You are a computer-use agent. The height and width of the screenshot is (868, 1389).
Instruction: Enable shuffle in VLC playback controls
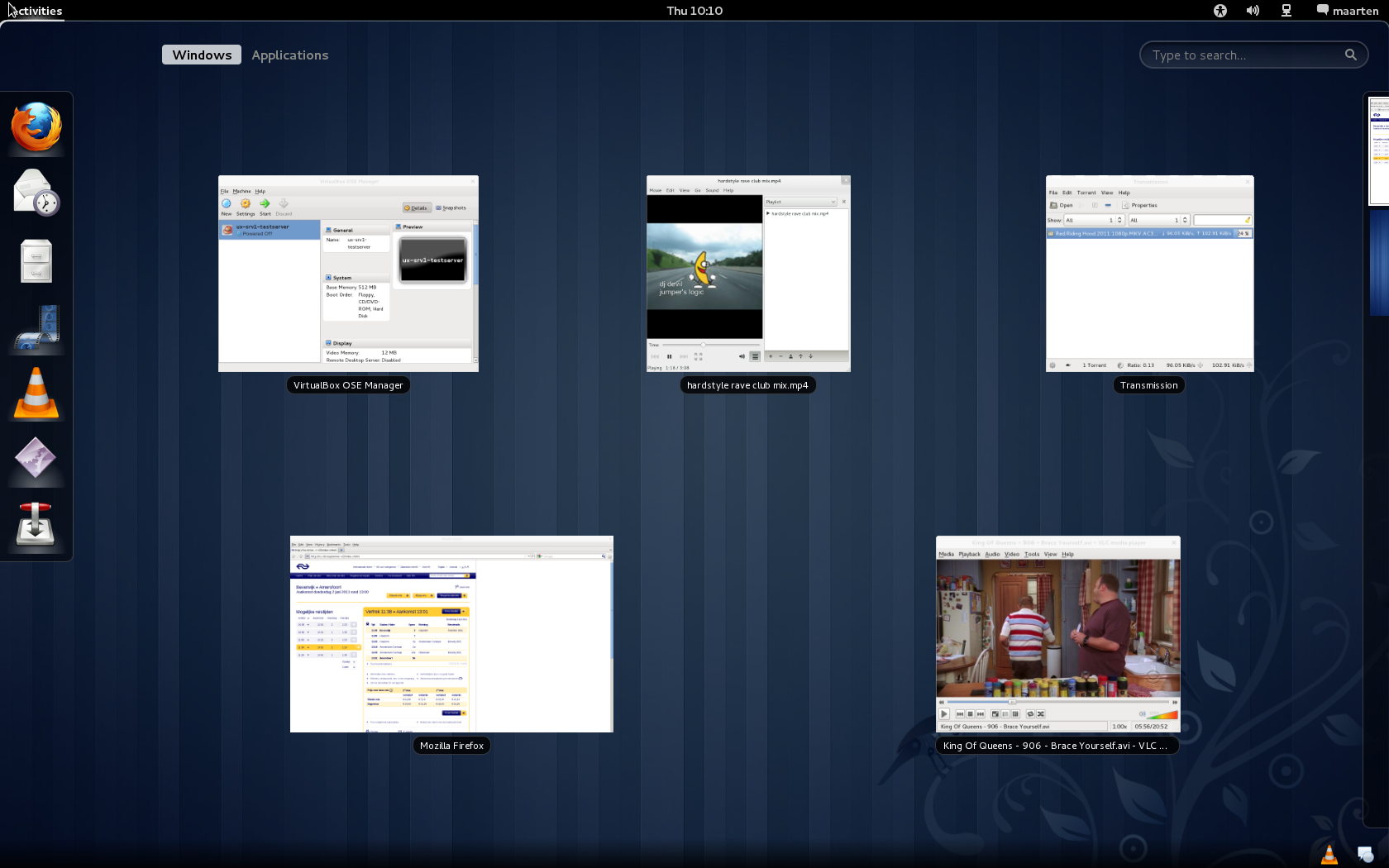(1040, 713)
